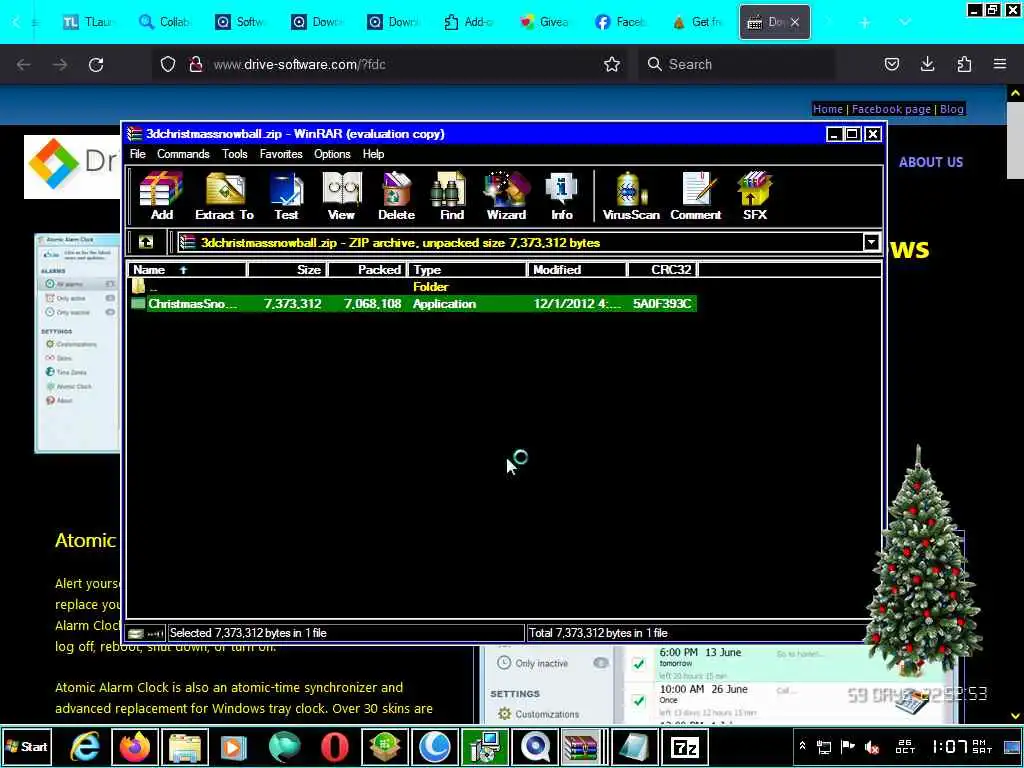The height and width of the screenshot is (768, 1024).
Task: Close the active browser tab
Action: [x=795, y=22]
